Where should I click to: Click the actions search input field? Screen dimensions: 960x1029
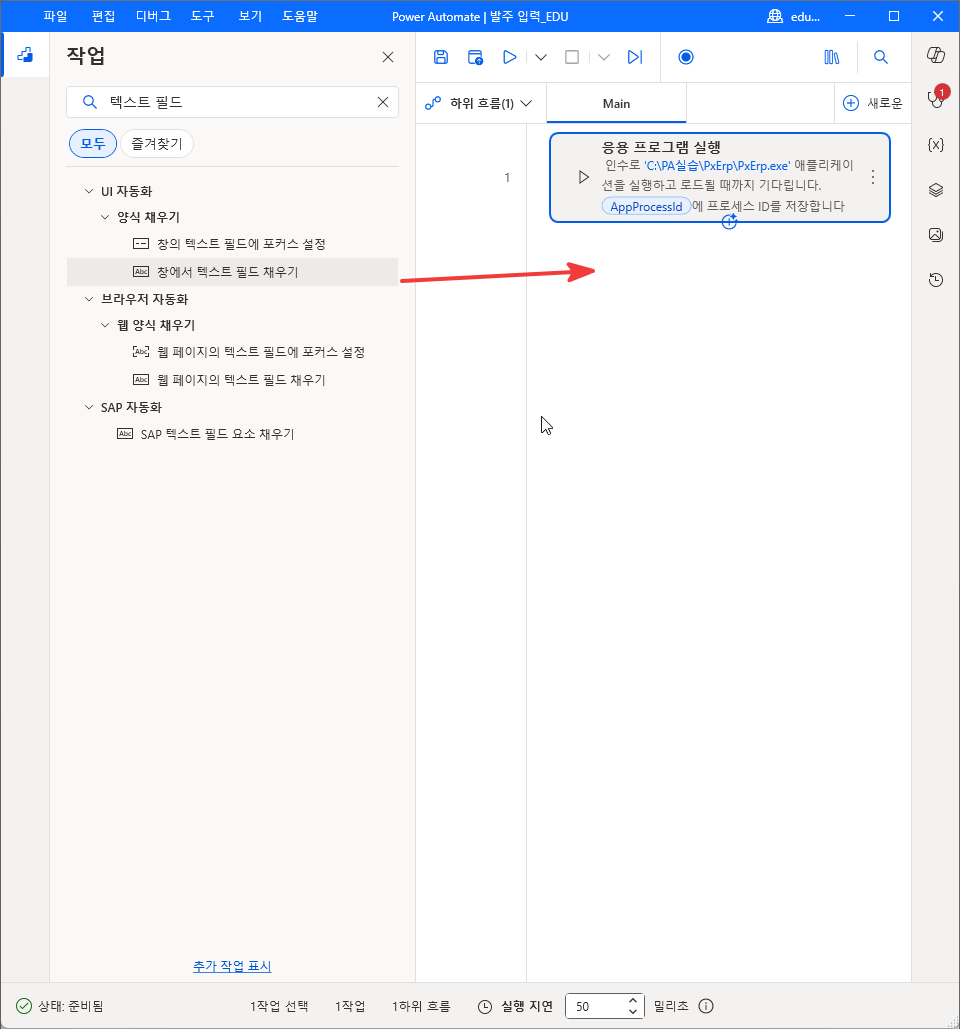(232, 102)
